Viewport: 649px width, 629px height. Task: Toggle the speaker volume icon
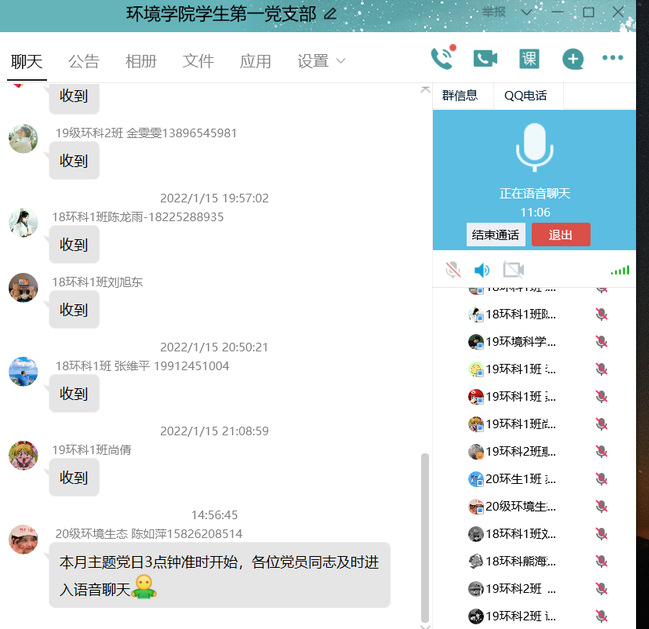tap(482, 270)
